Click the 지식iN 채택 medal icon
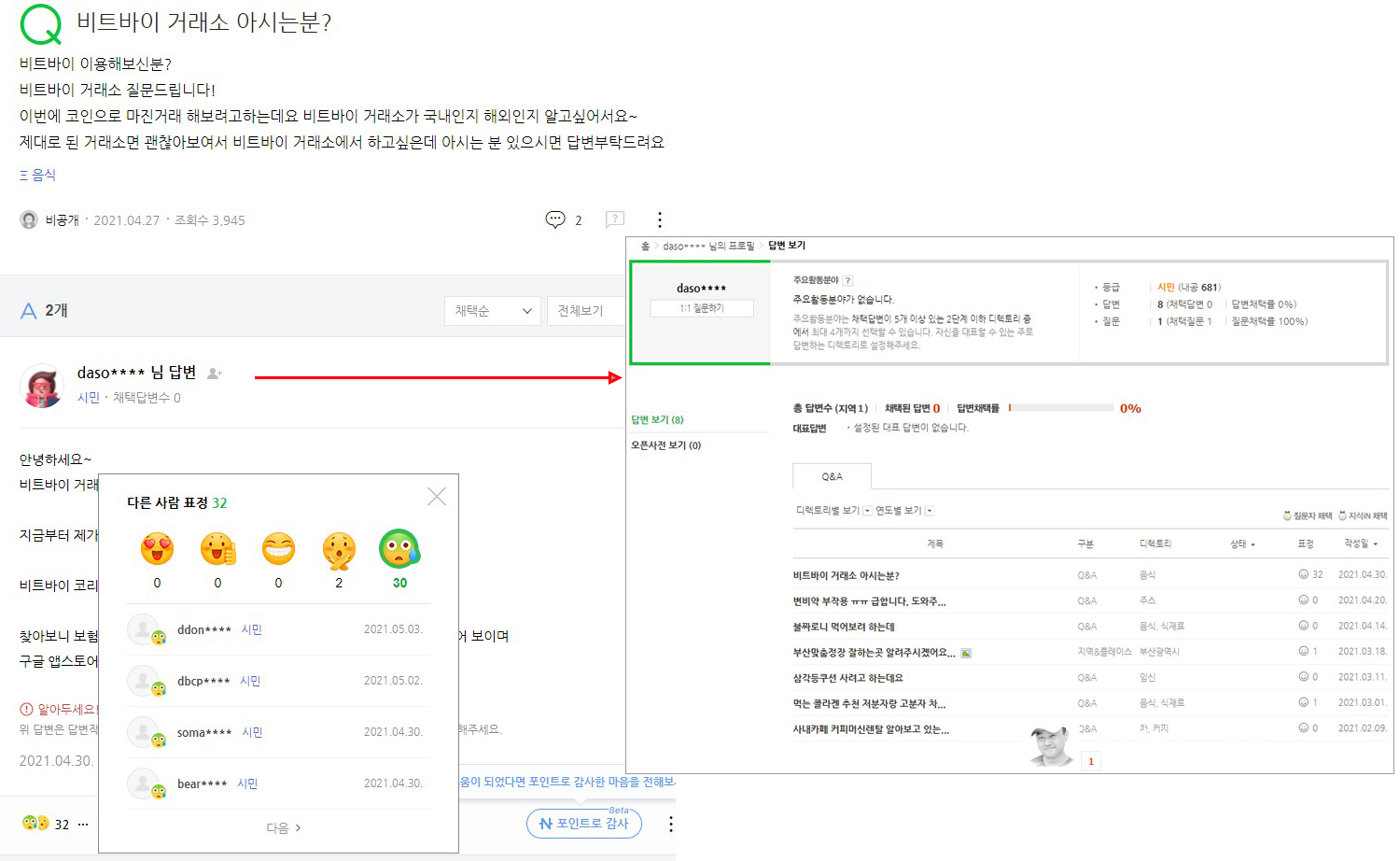The width and height of the screenshot is (1400, 861). coord(1342,515)
